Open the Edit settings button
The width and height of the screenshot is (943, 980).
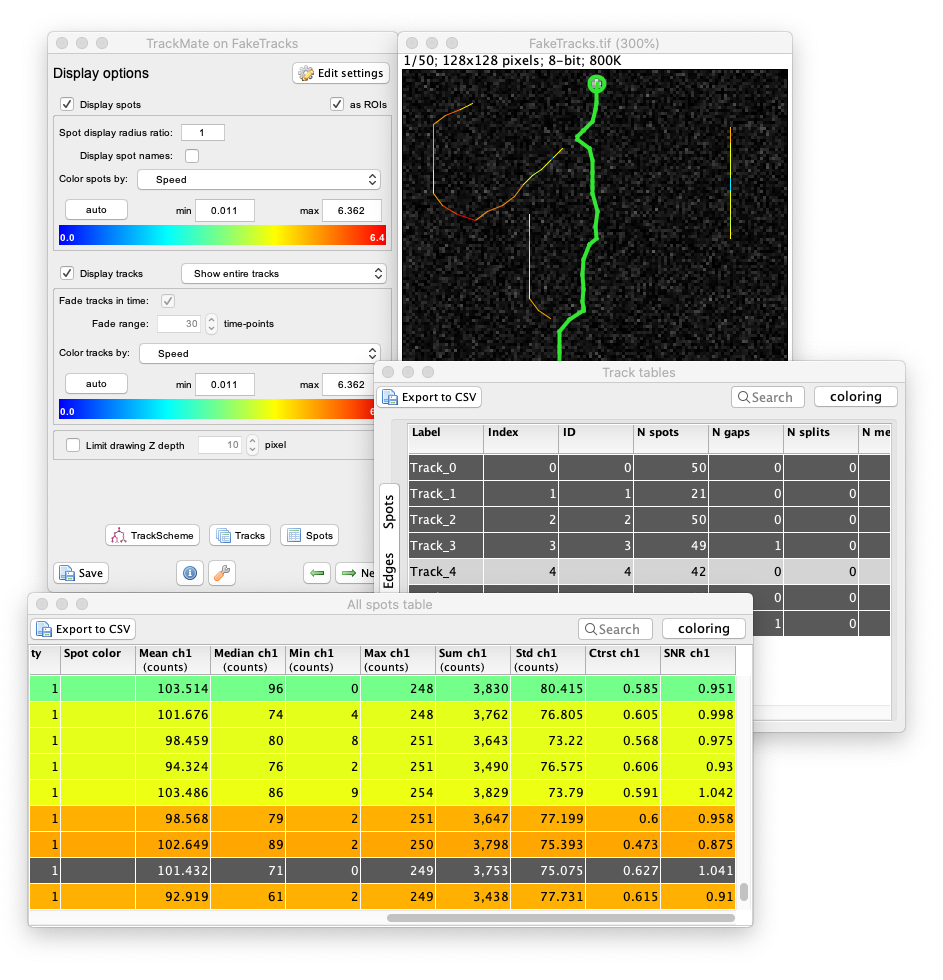(x=341, y=73)
